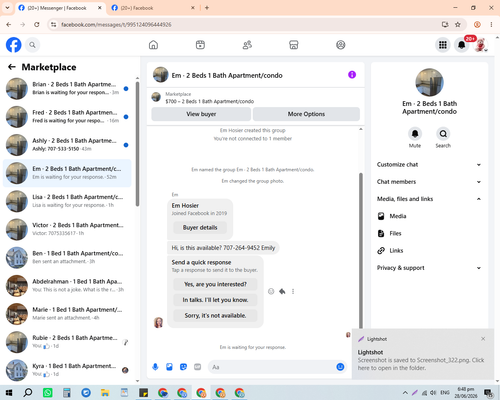
Task: Open the Facebook search magnifier
Action: tap(32, 45)
